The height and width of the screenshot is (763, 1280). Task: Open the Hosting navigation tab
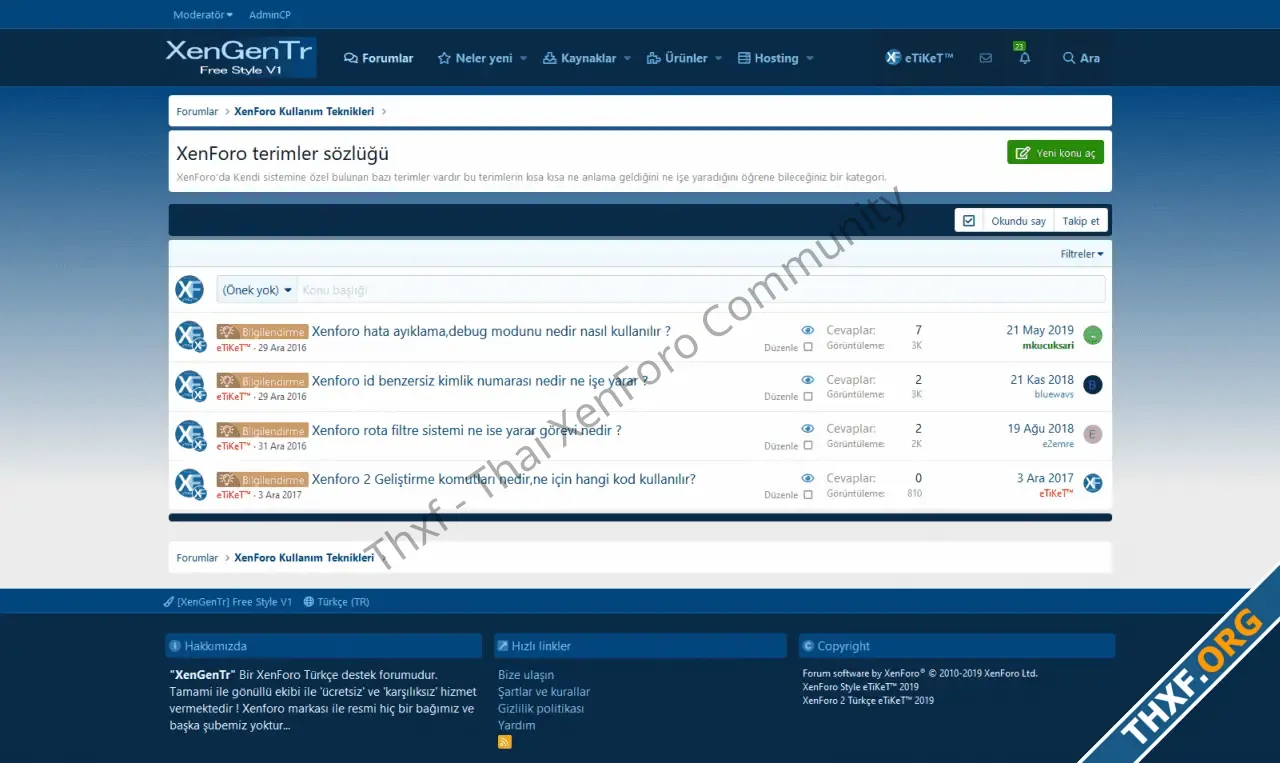click(768, 58)
